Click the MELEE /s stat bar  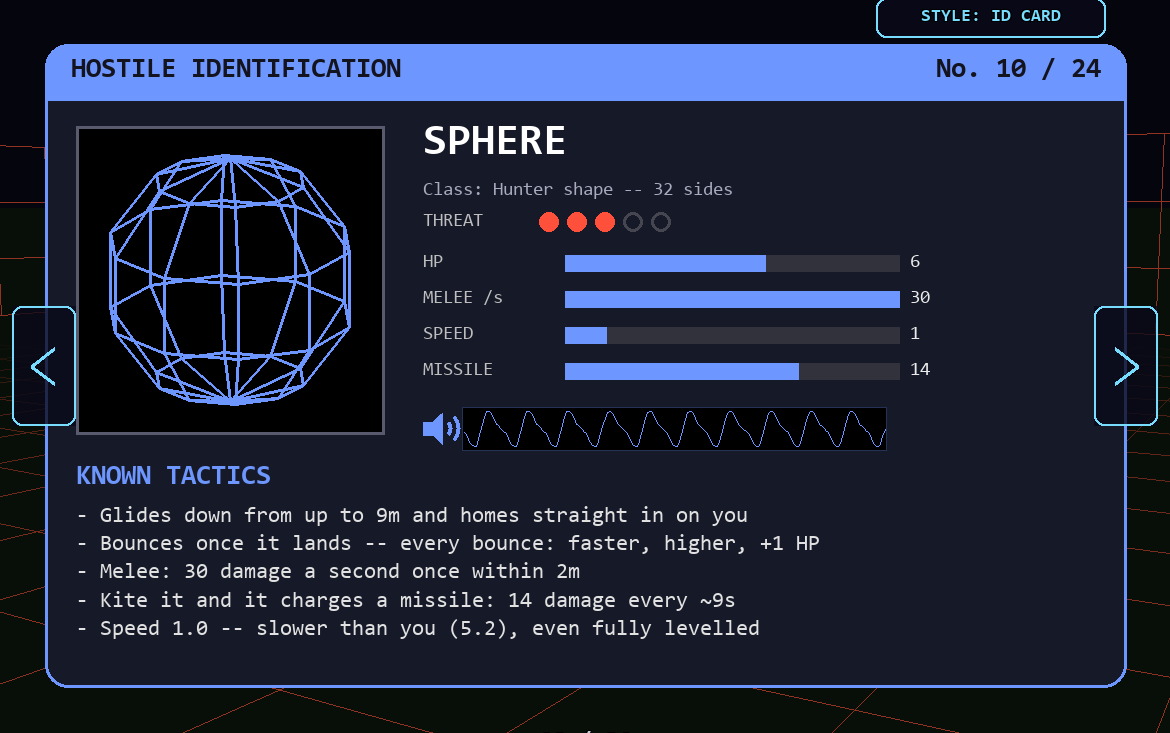pyautogui.click(x=732, y=299)
